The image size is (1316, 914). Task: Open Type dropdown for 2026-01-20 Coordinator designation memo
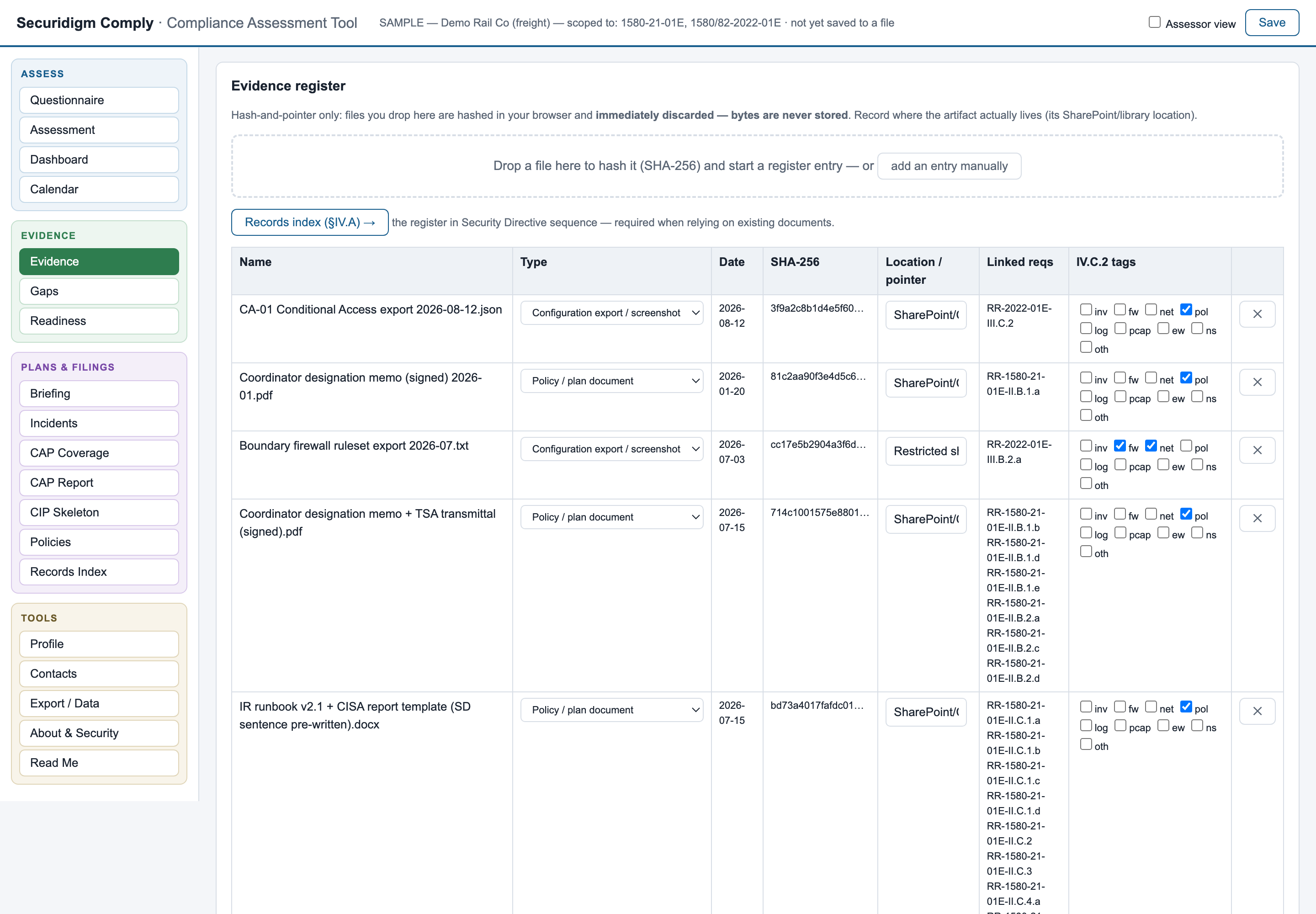click(611, 381)
